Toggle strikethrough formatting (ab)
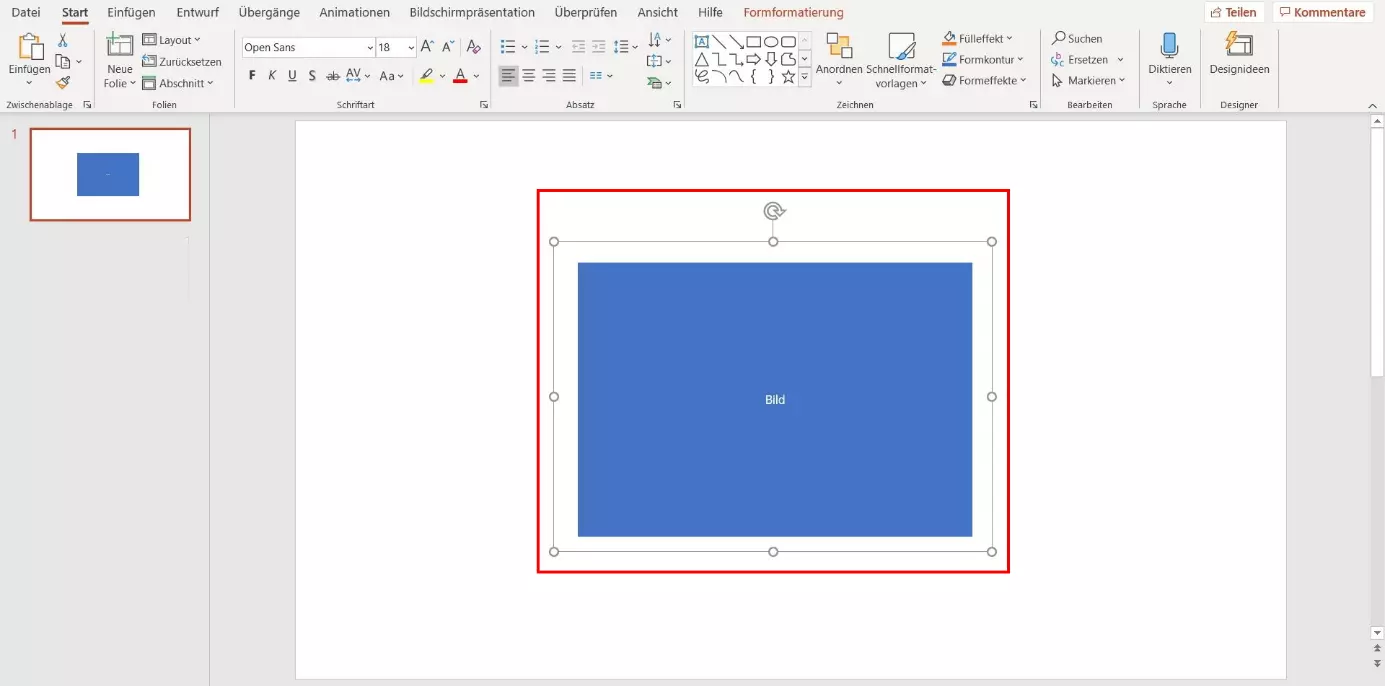Image resolution: width=1385 pixels, height=686 pixels. click(333, 76)
